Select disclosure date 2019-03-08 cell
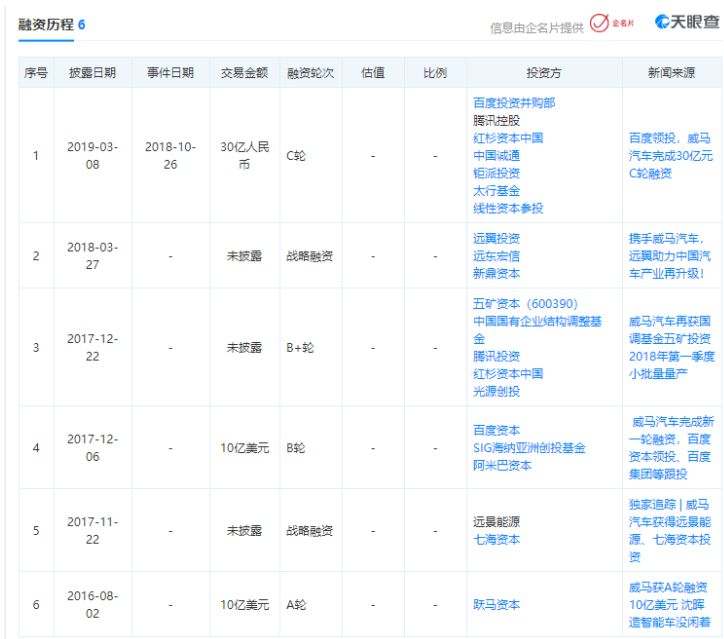This screenshot has width=724, height=639. (92, 156)
